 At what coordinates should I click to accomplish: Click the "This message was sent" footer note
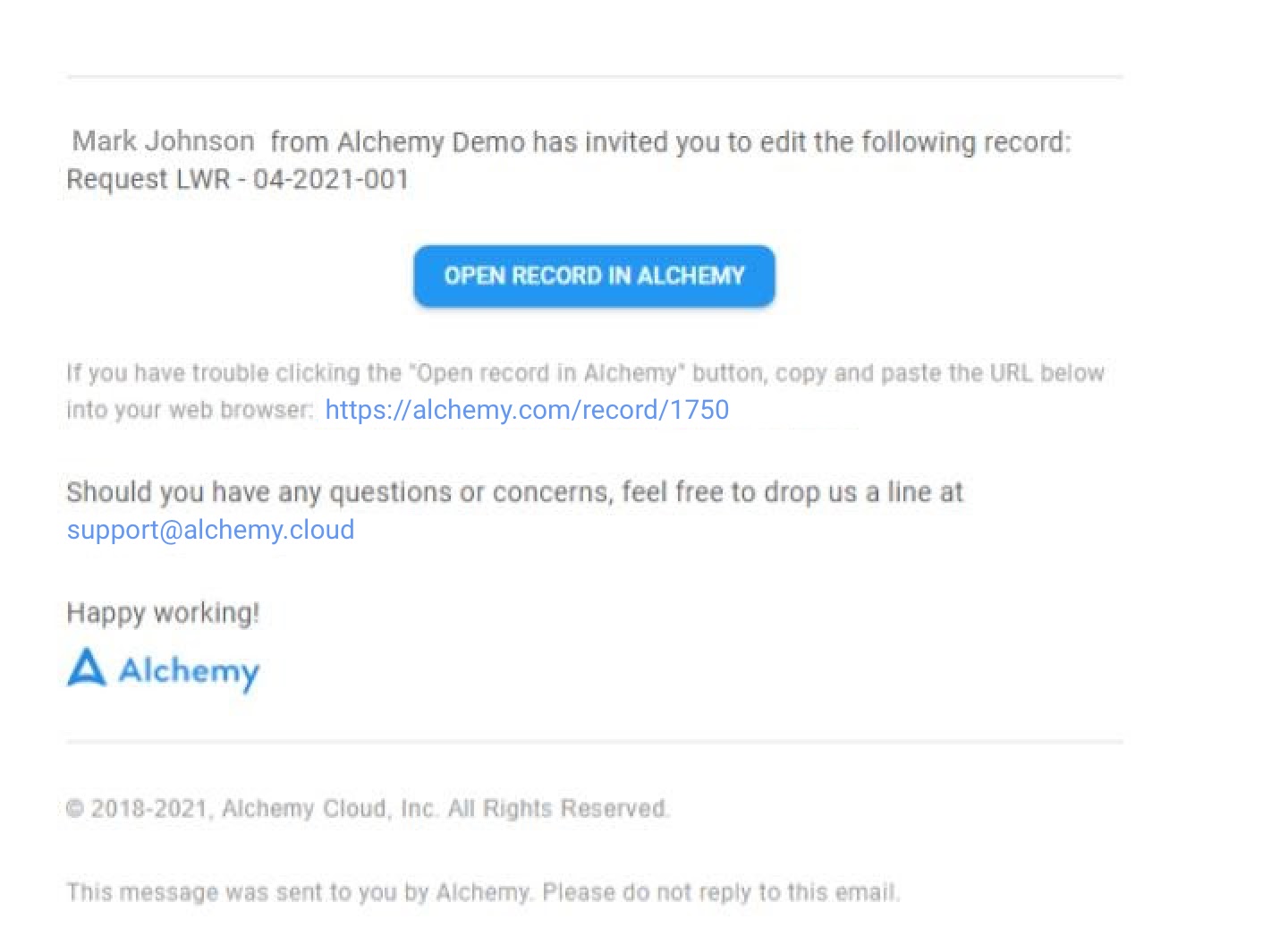[x=300, y=892]
